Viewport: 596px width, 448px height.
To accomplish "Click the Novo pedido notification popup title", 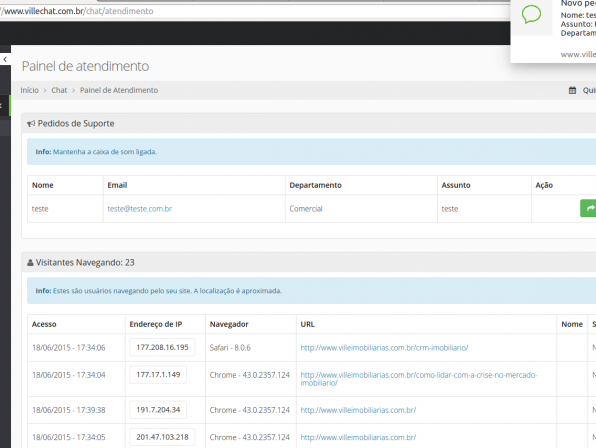I will (578, 3).
